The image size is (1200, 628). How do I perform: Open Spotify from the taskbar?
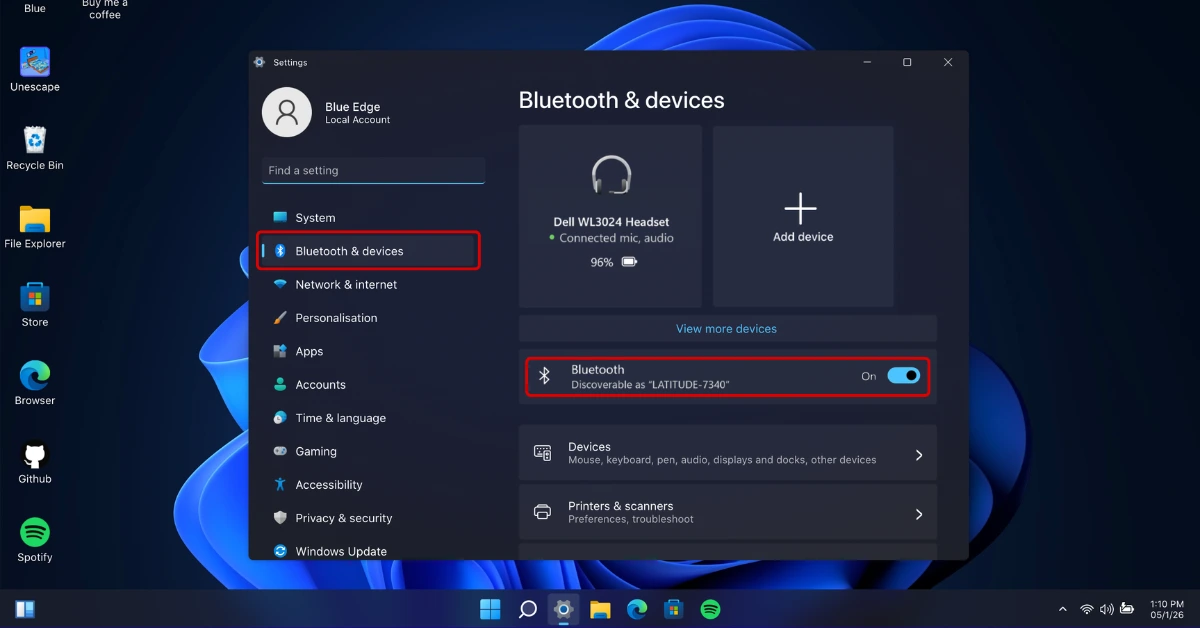point(710,609)
